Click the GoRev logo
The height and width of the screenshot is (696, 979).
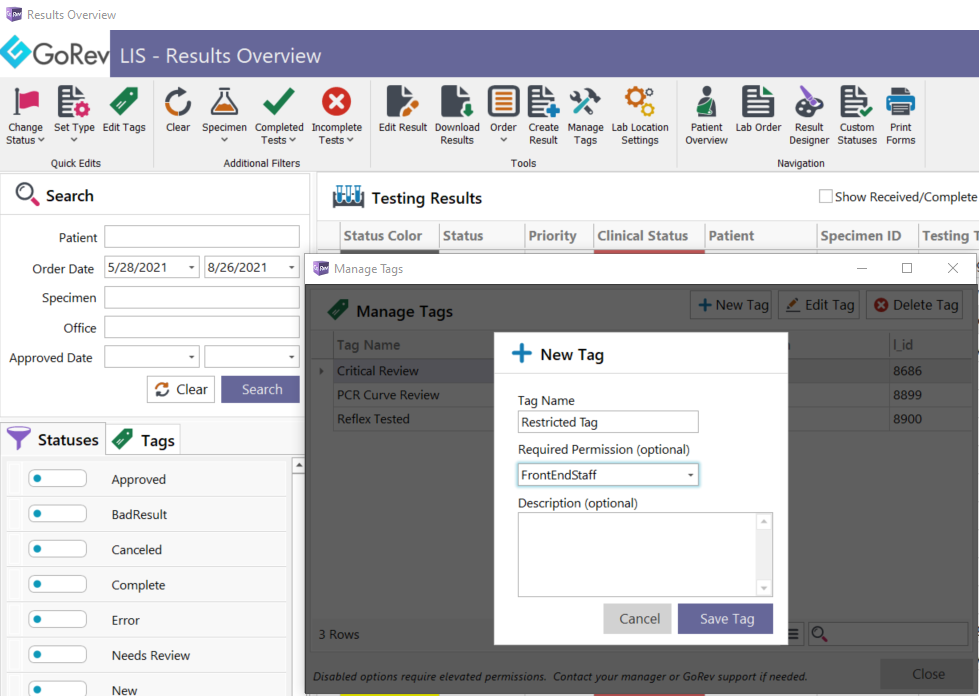55,53
